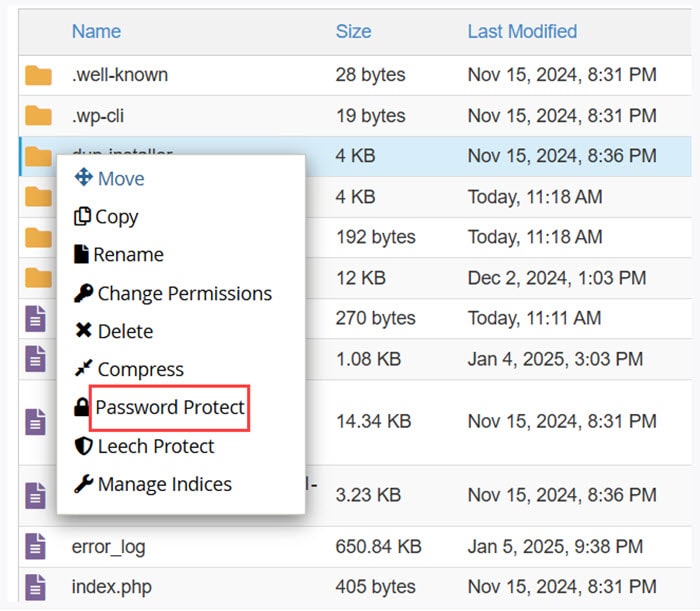700x611 pixels.
Task: Click the shield icon beside Leech Protect
Action: (83, 446)
